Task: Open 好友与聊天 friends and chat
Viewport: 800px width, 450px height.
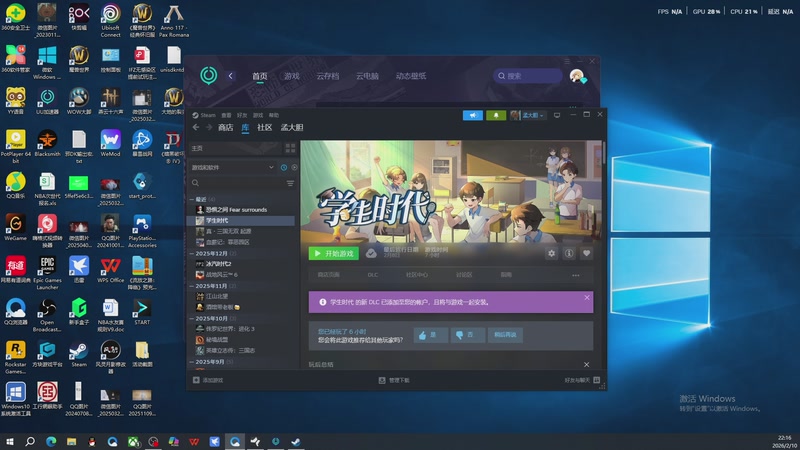Action: pyautogui.click(x=582, y=380)
